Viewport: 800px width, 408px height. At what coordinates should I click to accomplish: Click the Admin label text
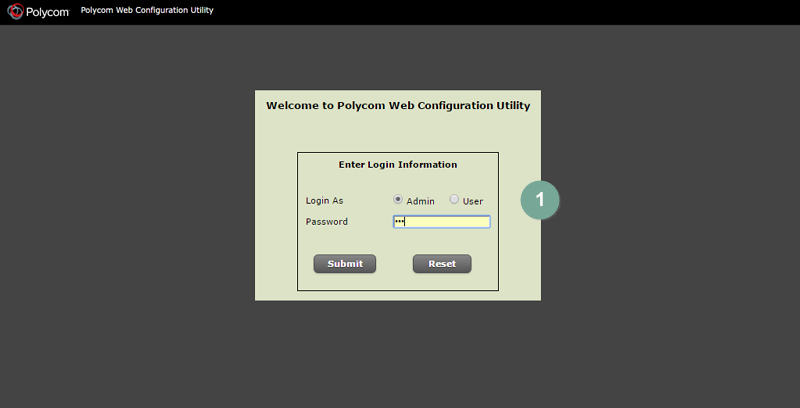(420, 201)
